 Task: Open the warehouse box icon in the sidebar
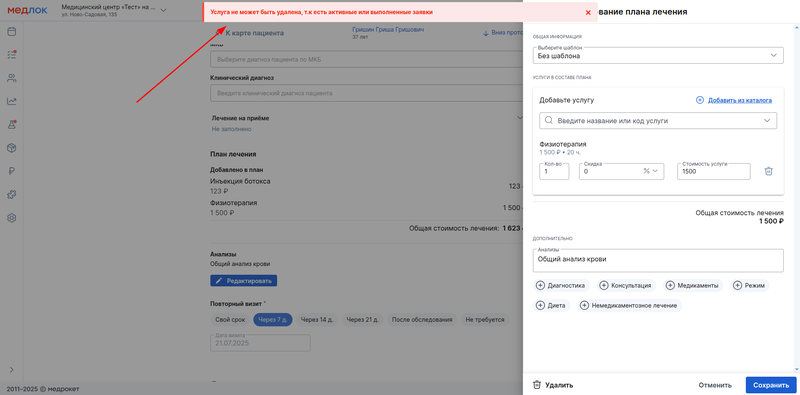[x=12, y=148]
